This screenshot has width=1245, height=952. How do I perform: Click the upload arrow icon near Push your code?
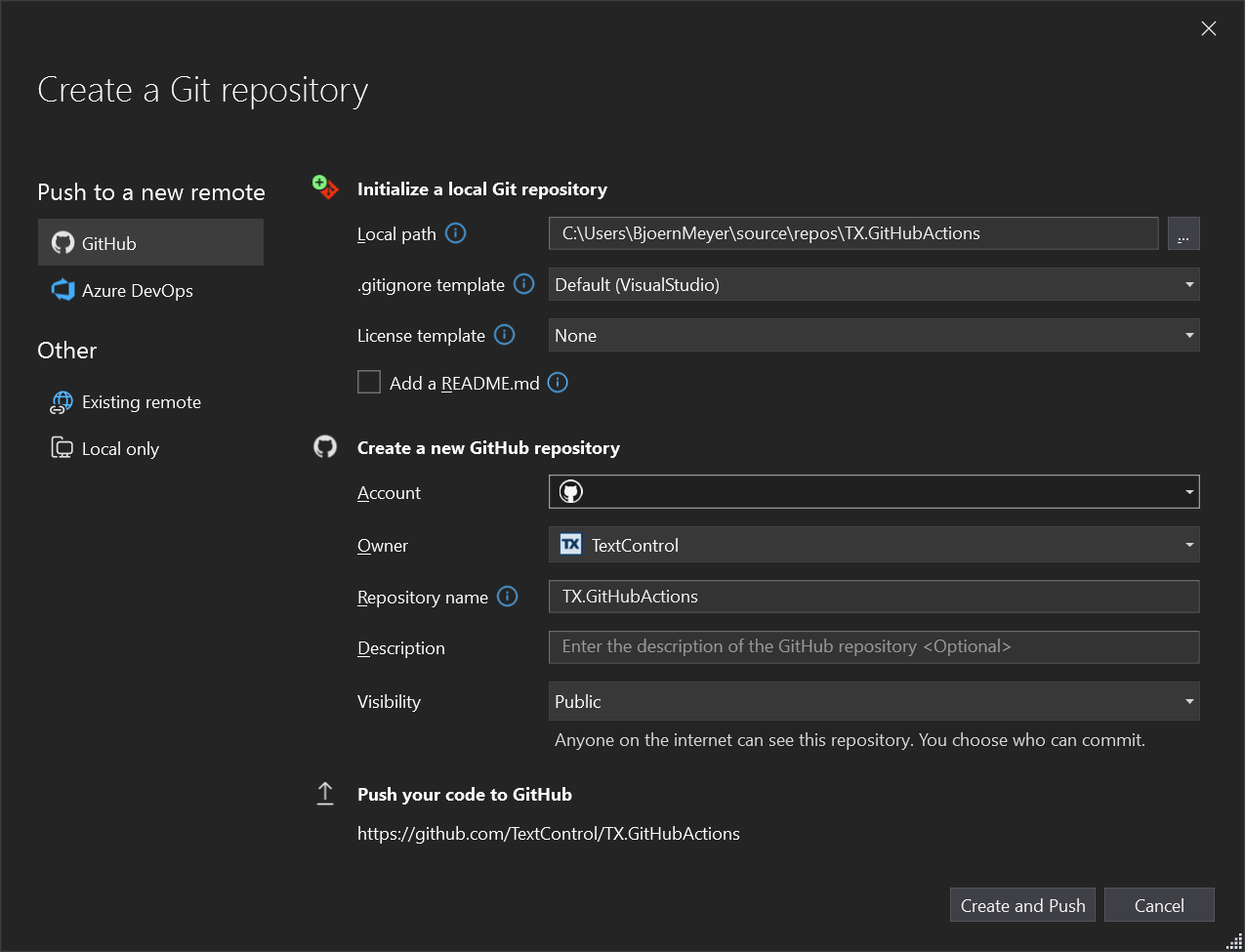(x=325, y=794)
